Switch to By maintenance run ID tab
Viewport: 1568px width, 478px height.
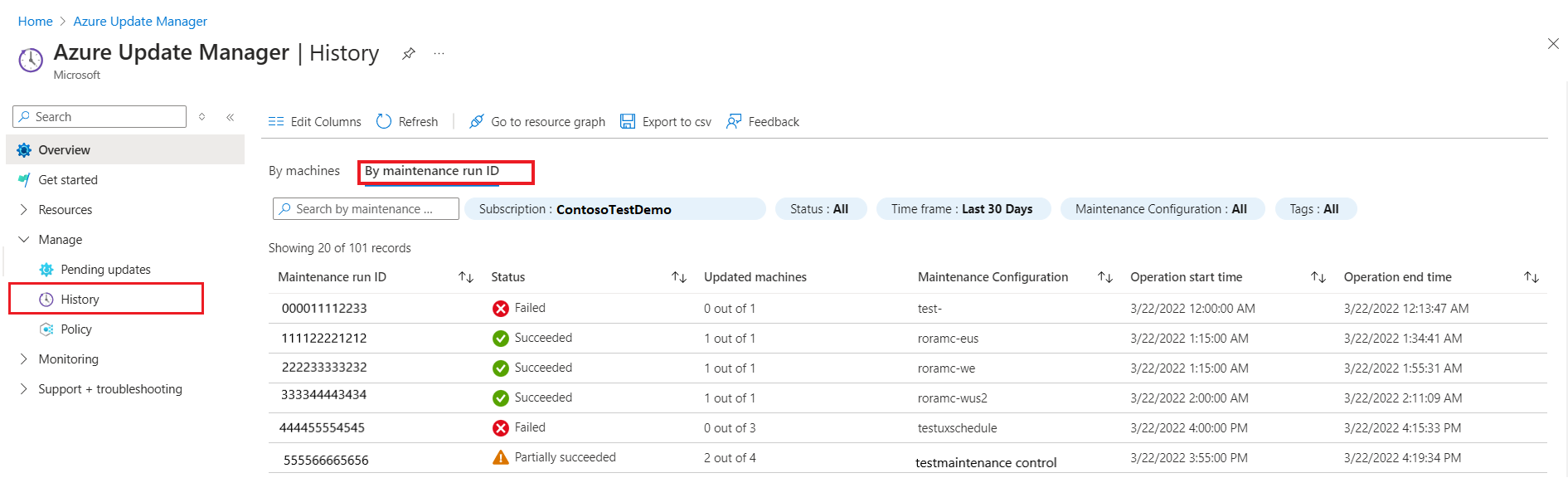pyautogui.click(x=432, y=171)
